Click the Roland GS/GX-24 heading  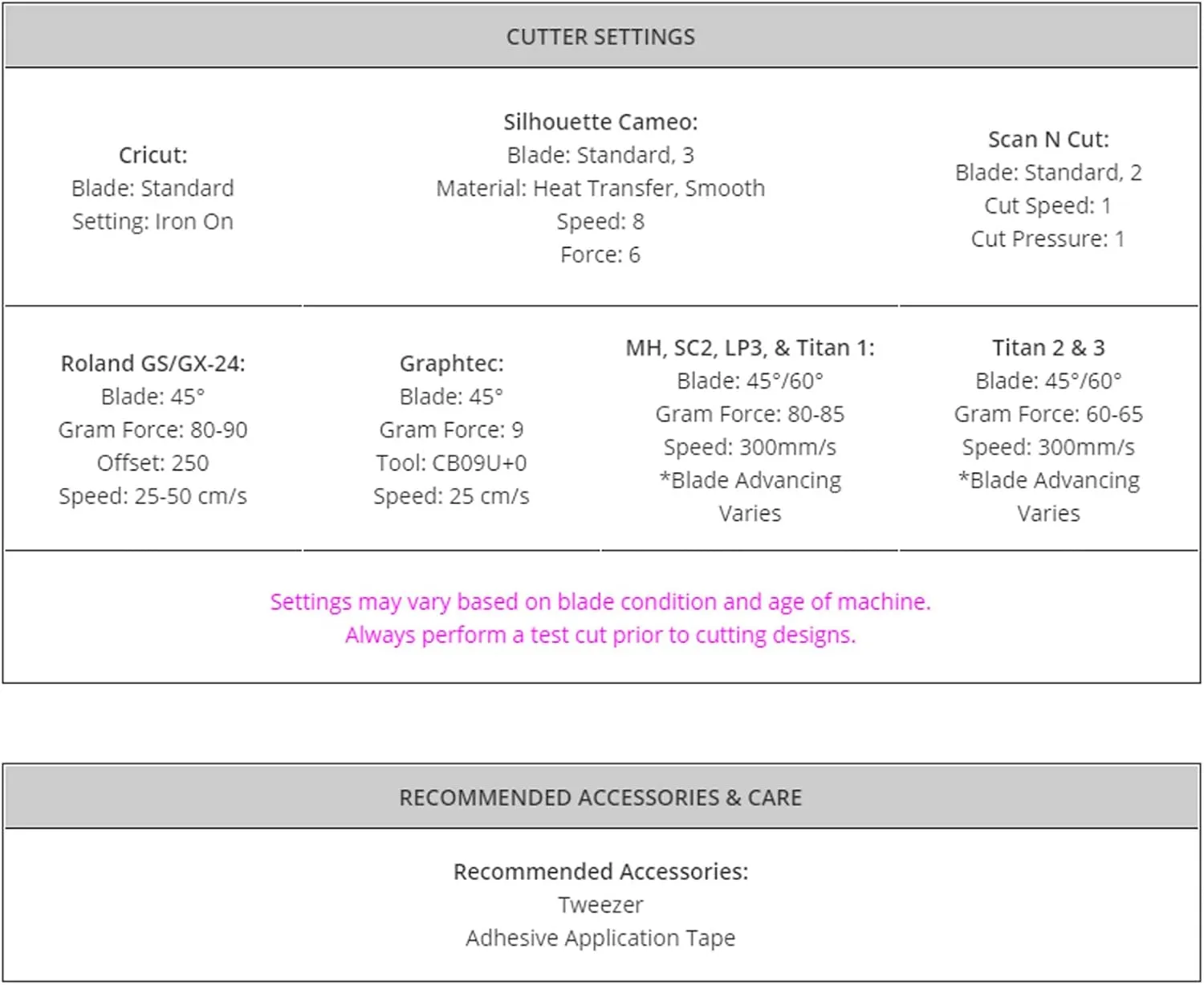pos(153,364)
